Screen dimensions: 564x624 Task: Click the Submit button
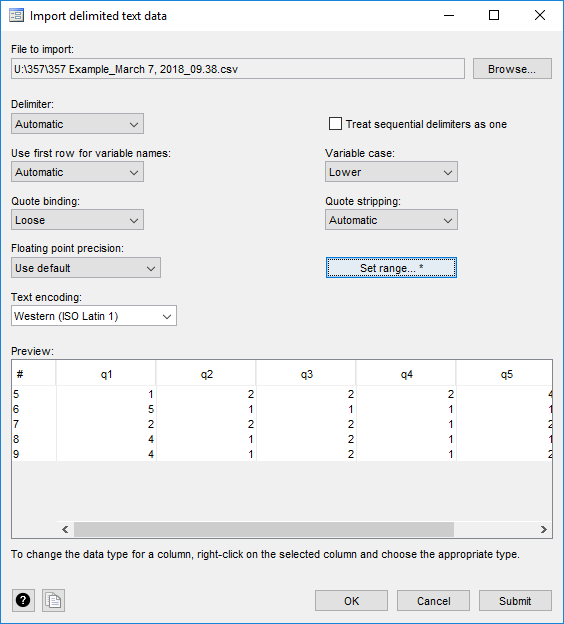[515, 601]
